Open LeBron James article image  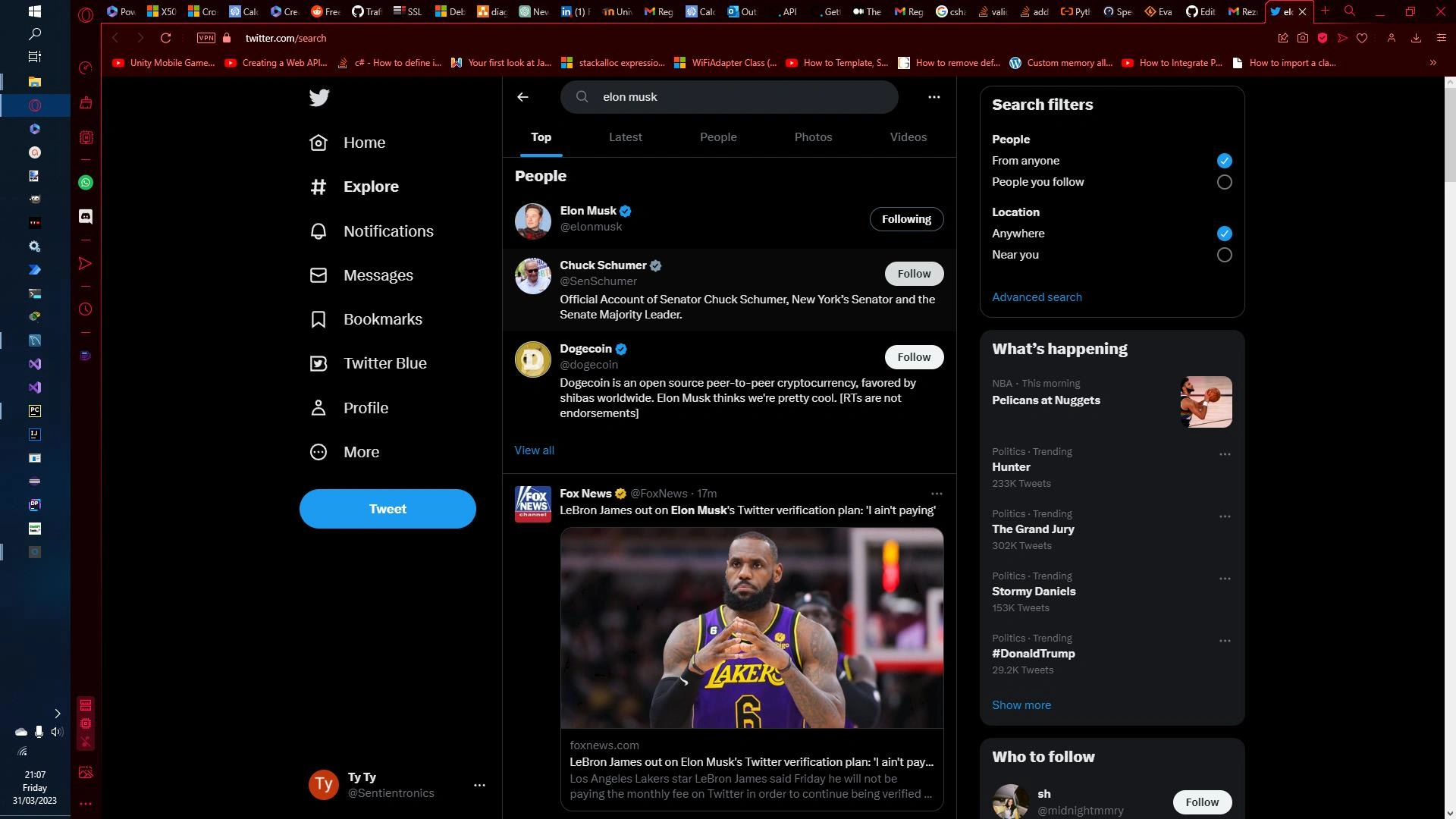(752, 629)
